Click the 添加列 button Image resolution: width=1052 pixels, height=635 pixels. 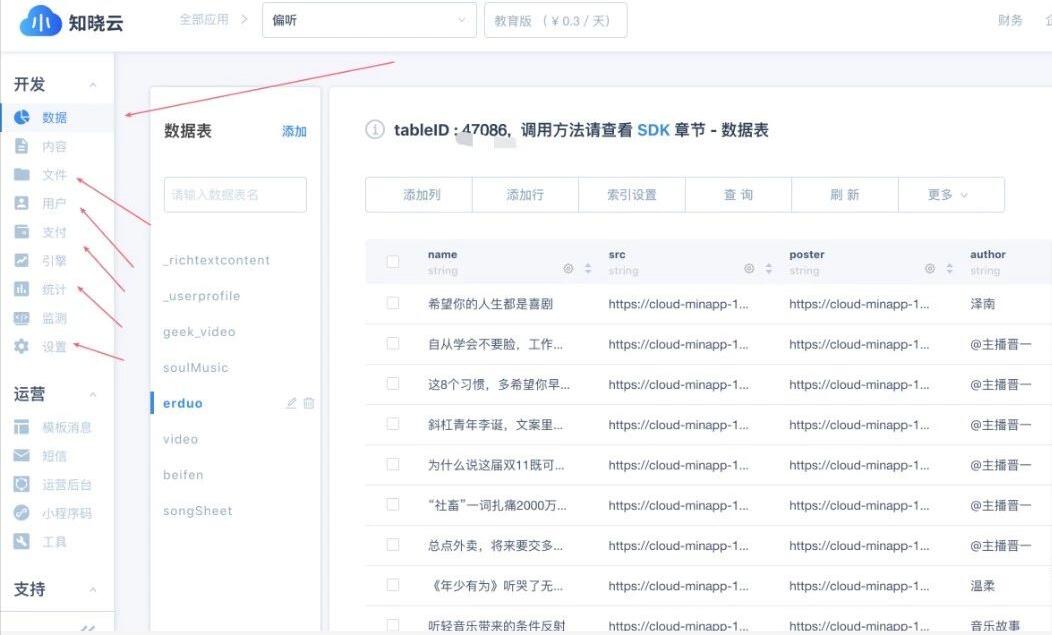click(421, 195)
